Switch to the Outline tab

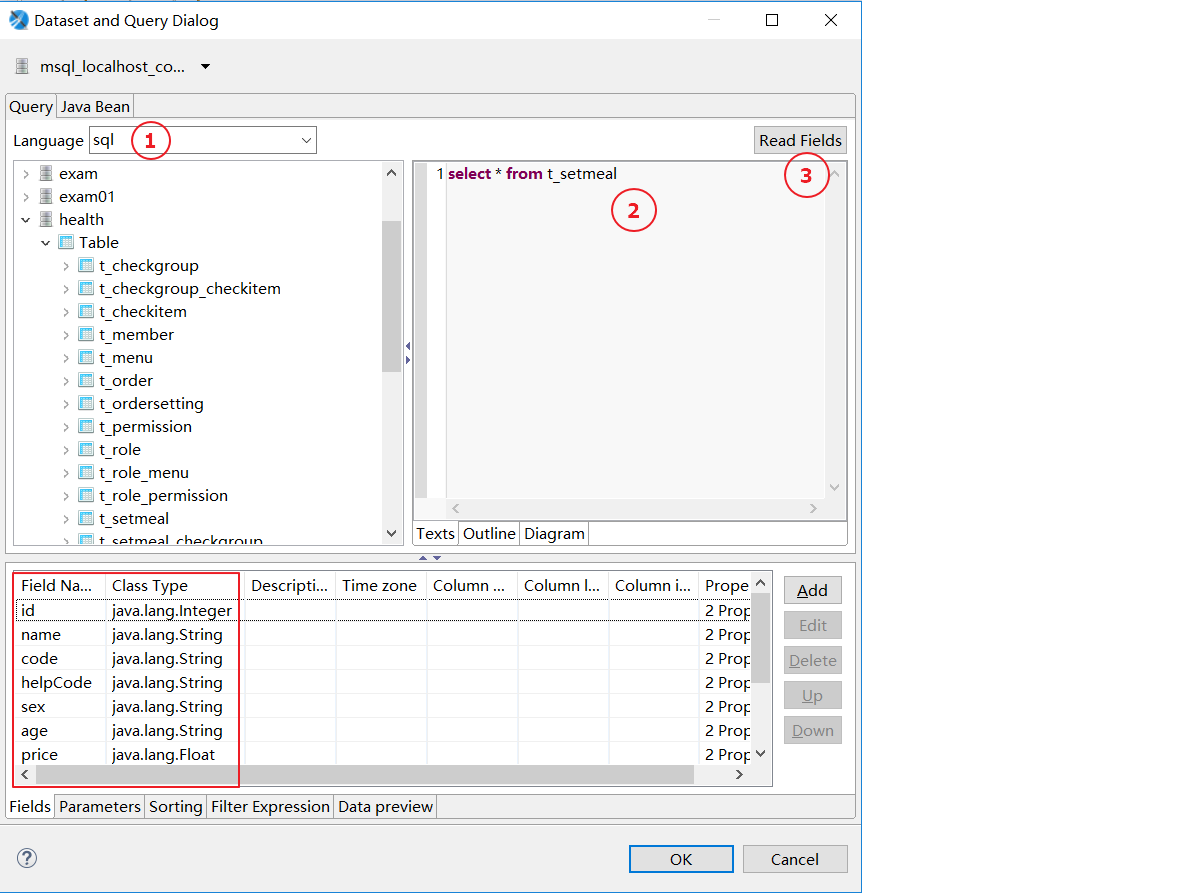(489, 533)
